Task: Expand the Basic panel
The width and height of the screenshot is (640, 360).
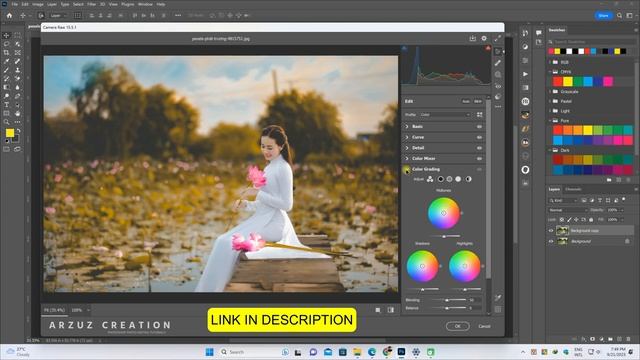Action: pos(407,127)
